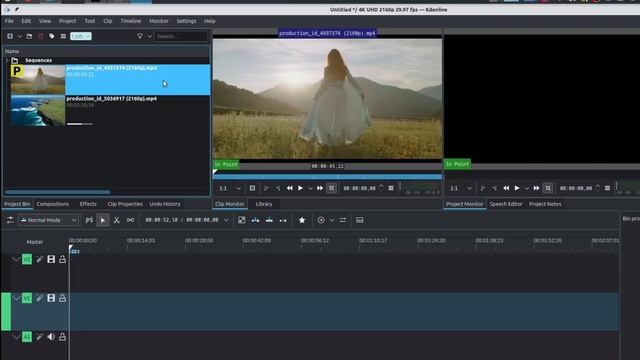Toggle clip monitor edit mode crop icon
Image resolution: width=640 pixels, height=360 pixels.
point(331,188)
